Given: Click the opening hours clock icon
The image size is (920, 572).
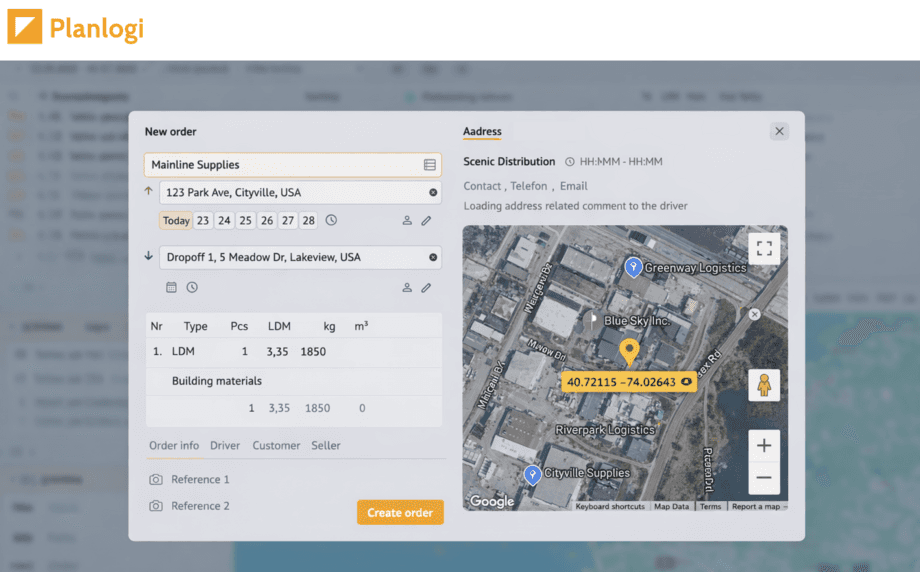Looking at the screenshot, I should [570, 162].
